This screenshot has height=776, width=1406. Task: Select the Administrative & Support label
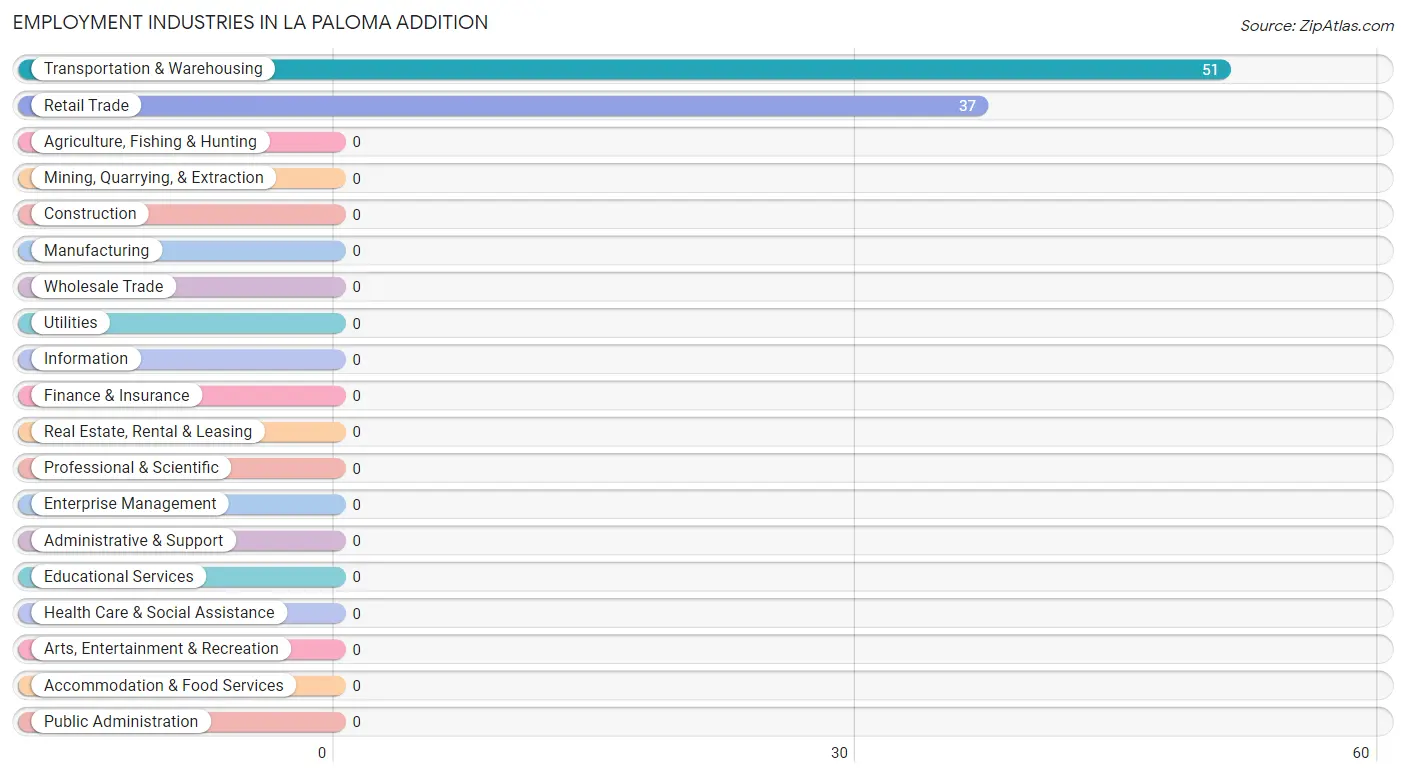133,540
